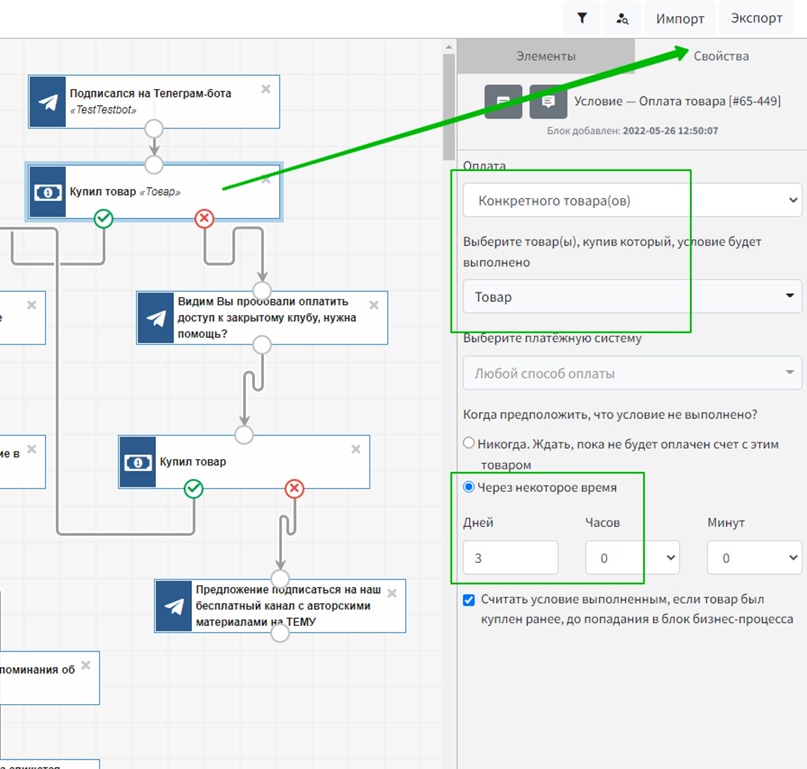Expand the «Товар» product selection dropdown

[x=632, y=296]
